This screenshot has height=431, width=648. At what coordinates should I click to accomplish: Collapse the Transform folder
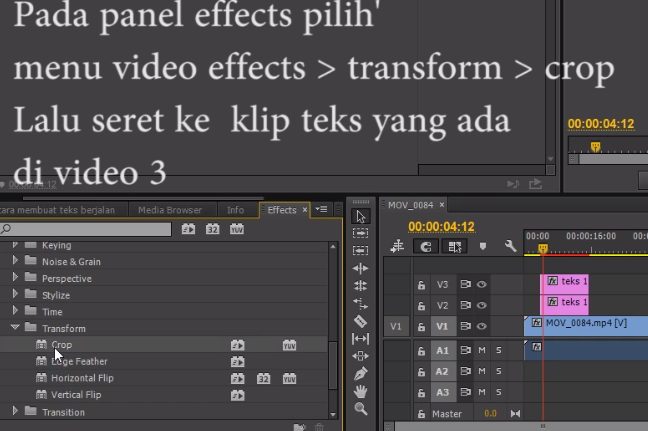(x=15, y=327)
